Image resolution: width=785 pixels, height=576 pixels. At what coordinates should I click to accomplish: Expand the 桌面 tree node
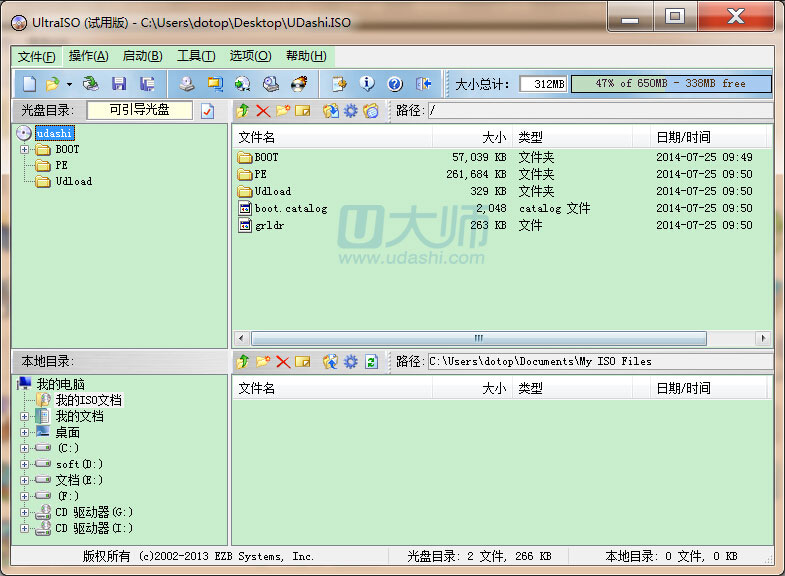[x=24, y=432]
